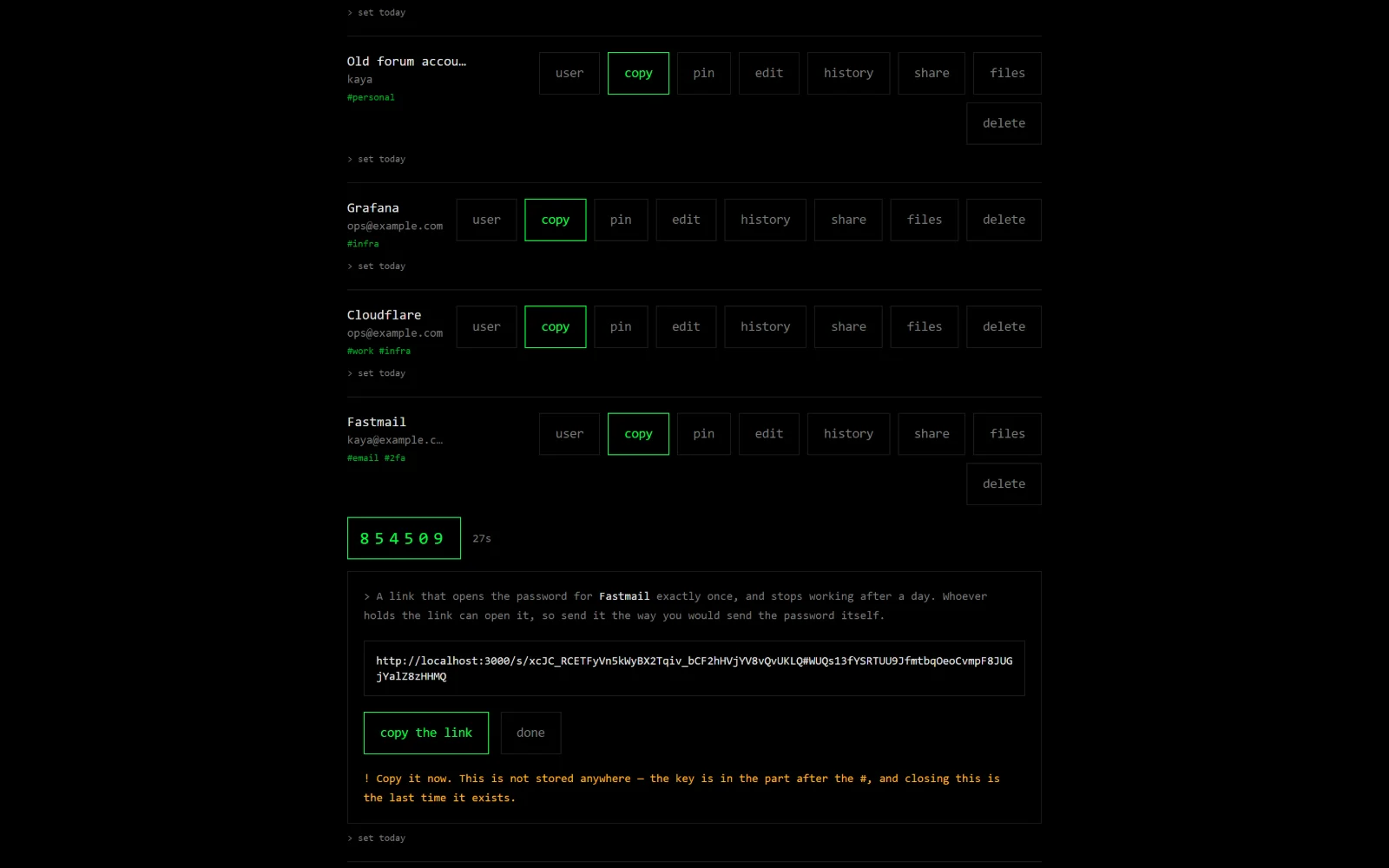Copy the Grafana username

(486, 220)
